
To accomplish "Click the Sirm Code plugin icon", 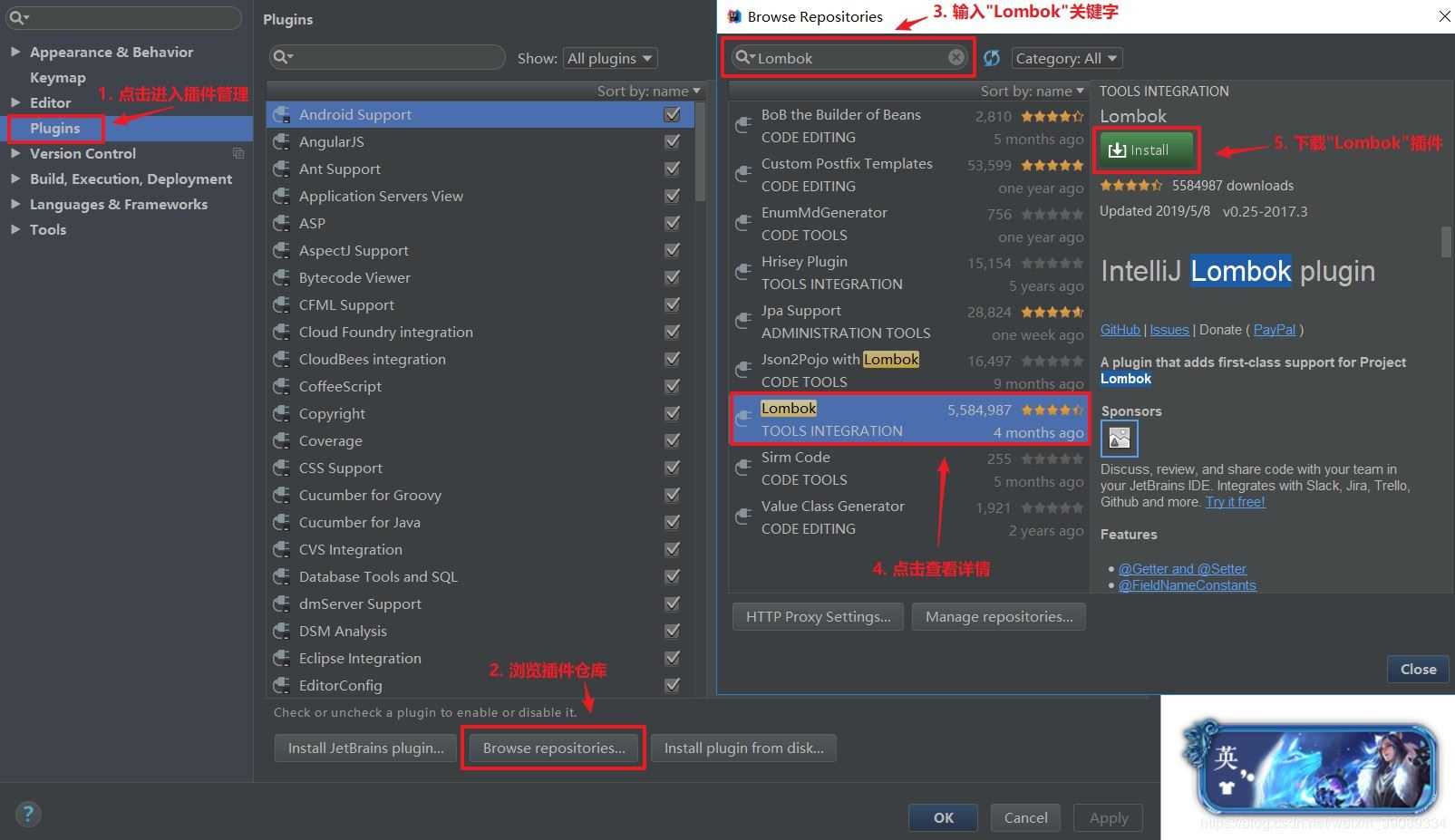I will [743, 468].
